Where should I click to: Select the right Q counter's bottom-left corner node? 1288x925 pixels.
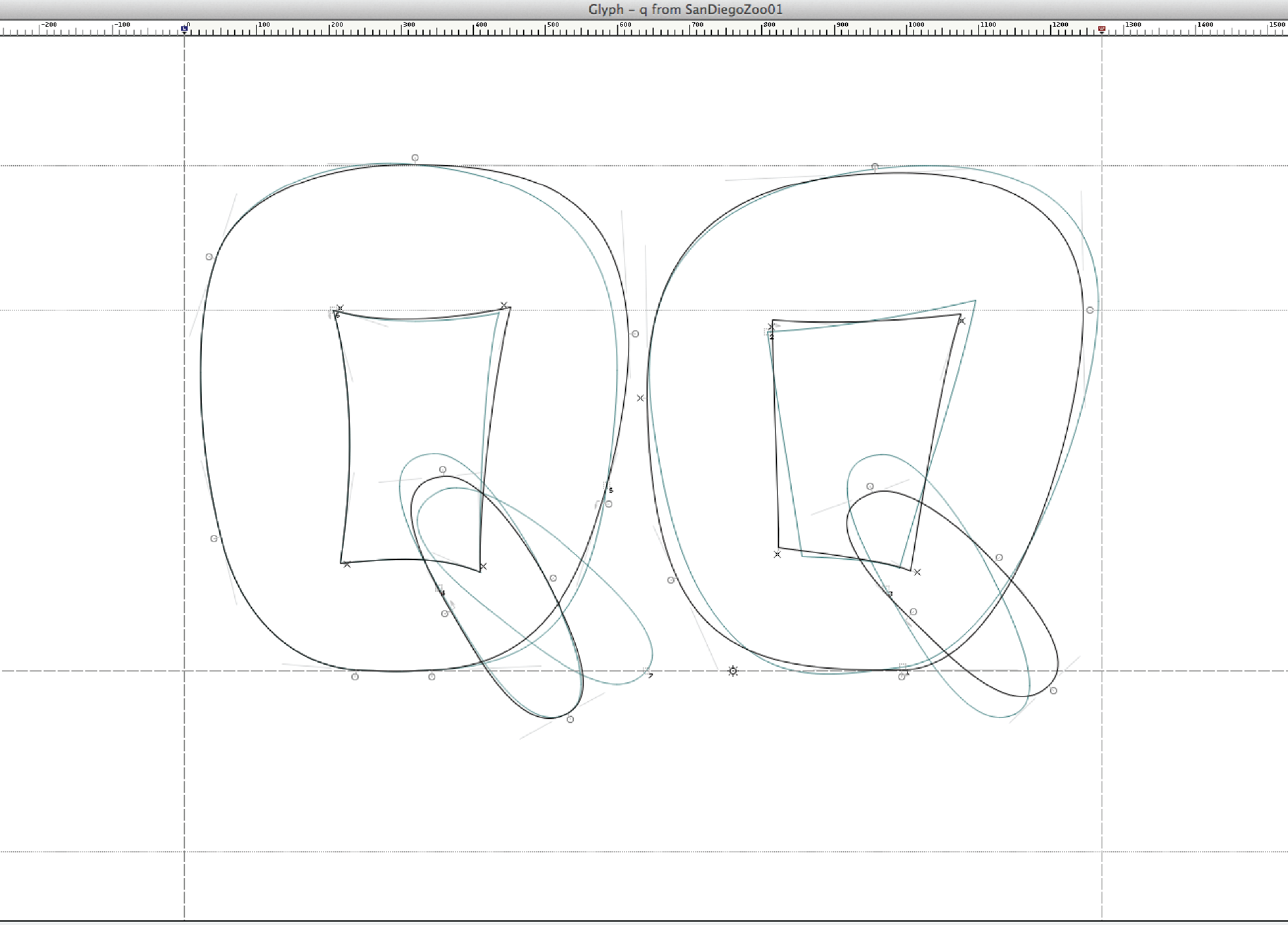pyautogui.click(x=777, y=554)
